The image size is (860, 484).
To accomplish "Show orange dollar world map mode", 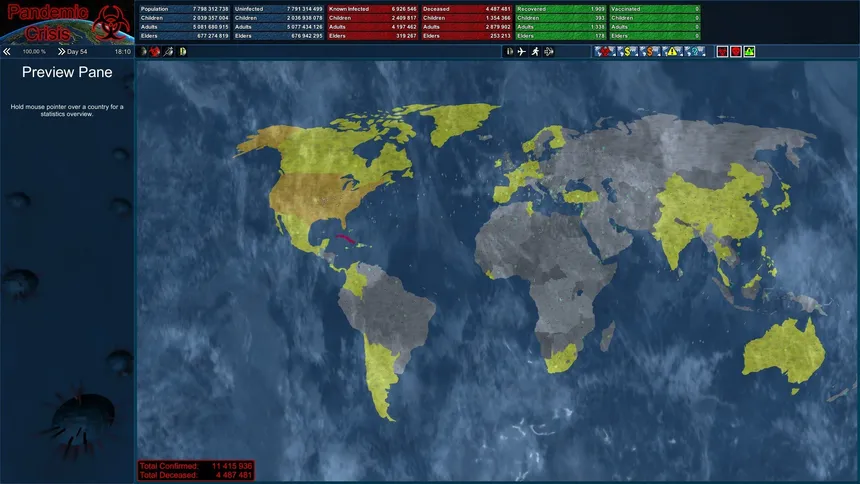I will coord(650,52).
